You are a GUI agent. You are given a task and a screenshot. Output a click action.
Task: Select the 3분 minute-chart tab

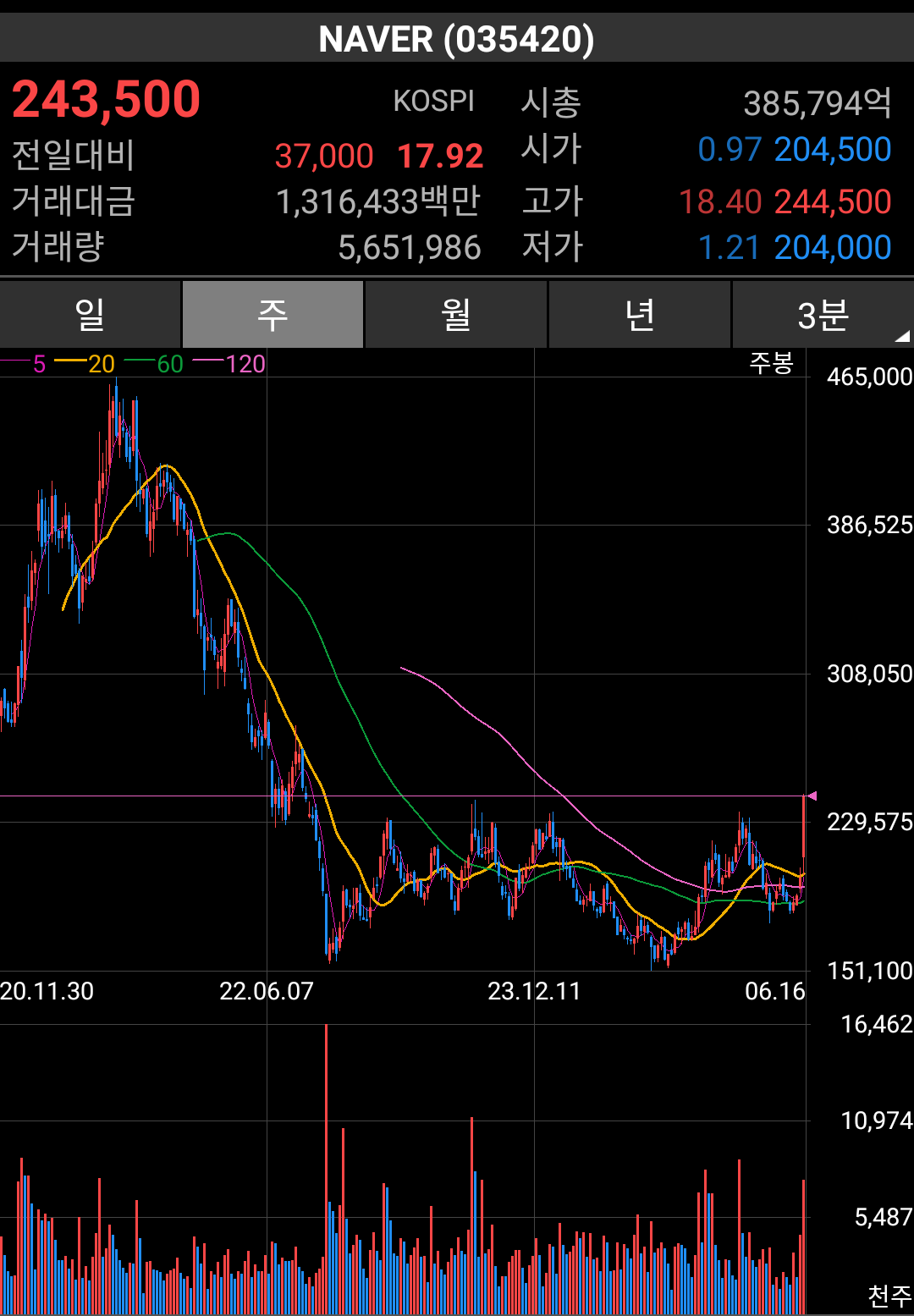[x=823, y=315]
